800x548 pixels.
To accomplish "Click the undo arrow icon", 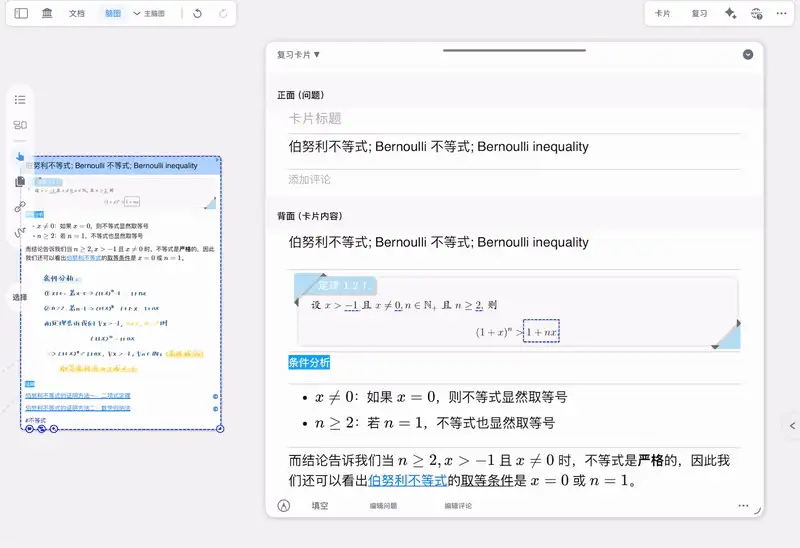I will click(197, 14).
